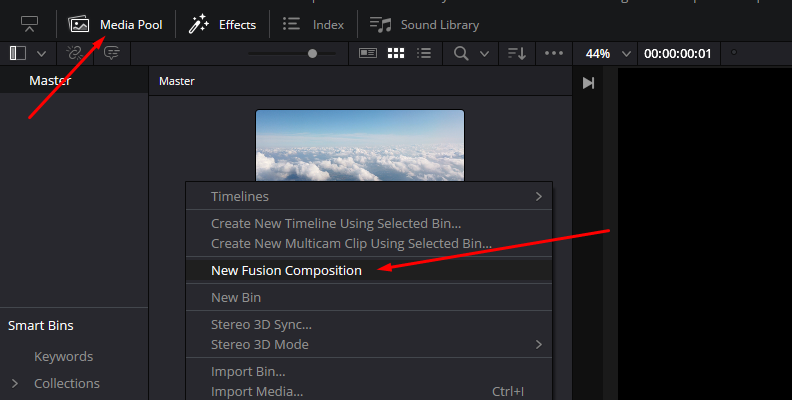
Task: Show the Index panel
Action: click(314, 24)
